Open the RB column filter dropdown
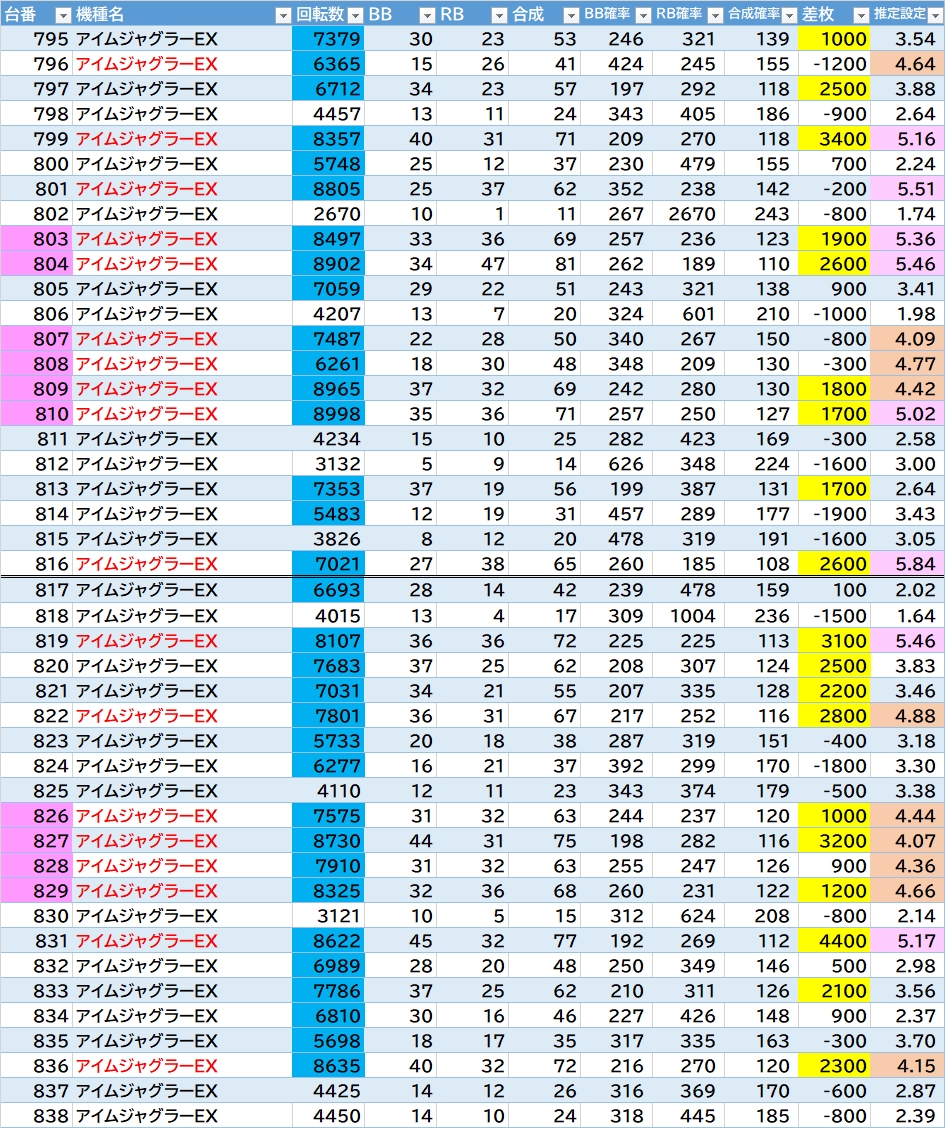The image size is (945, 1128). 498,15
